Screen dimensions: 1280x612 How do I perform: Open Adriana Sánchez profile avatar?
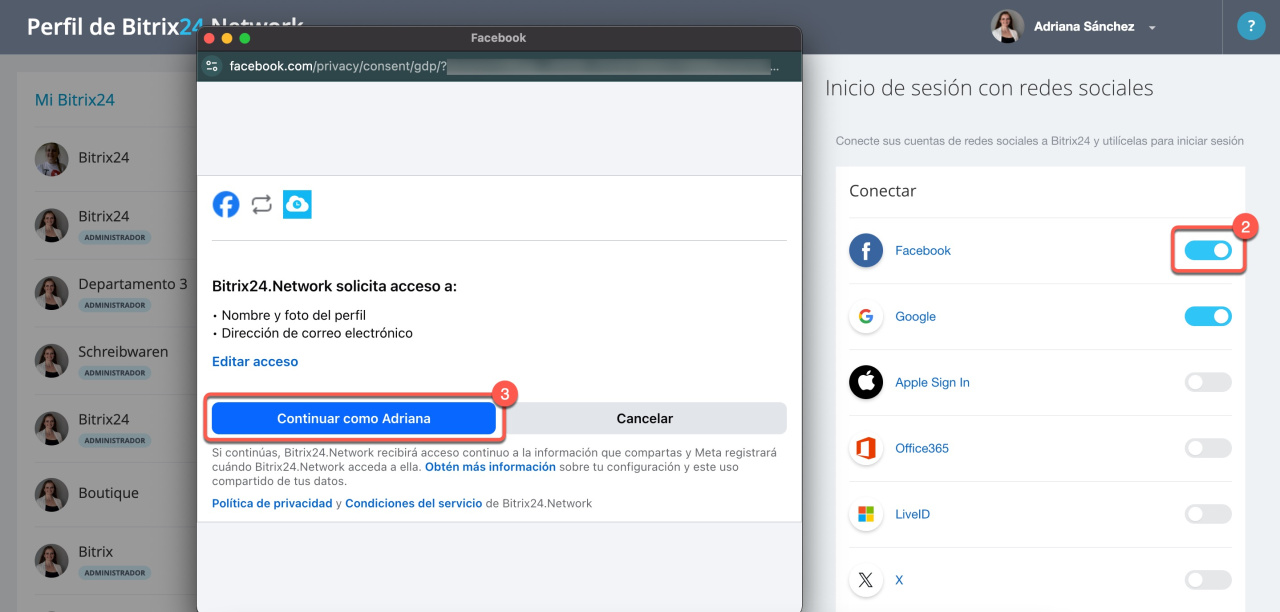click(x=1007, y=27)
